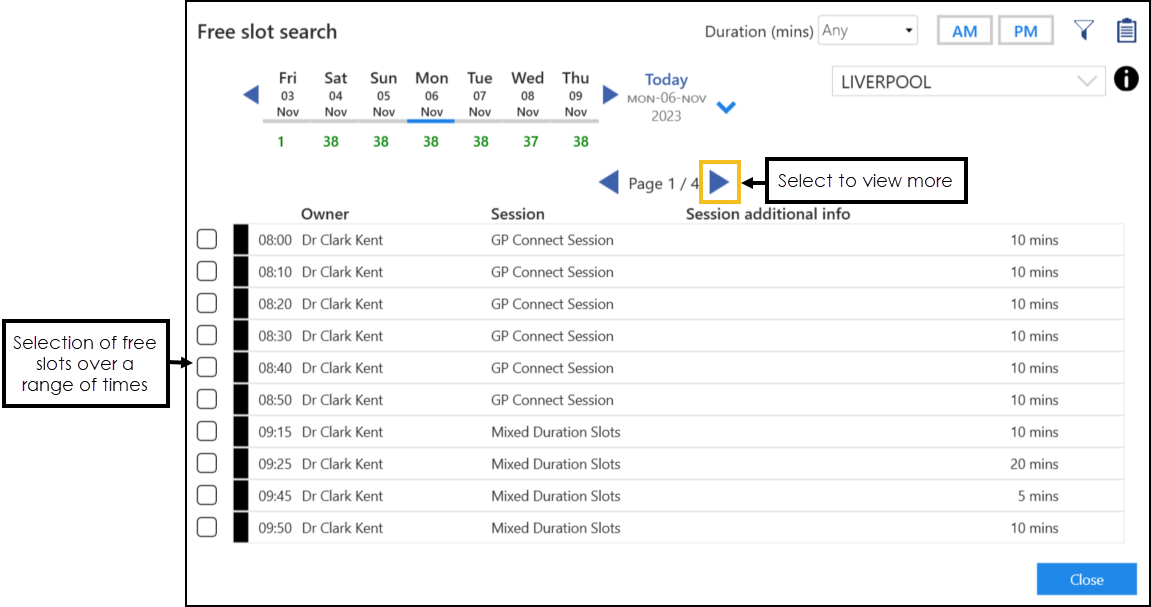
Task: Expand the chevron below Today date
Action: pos(726,108)
